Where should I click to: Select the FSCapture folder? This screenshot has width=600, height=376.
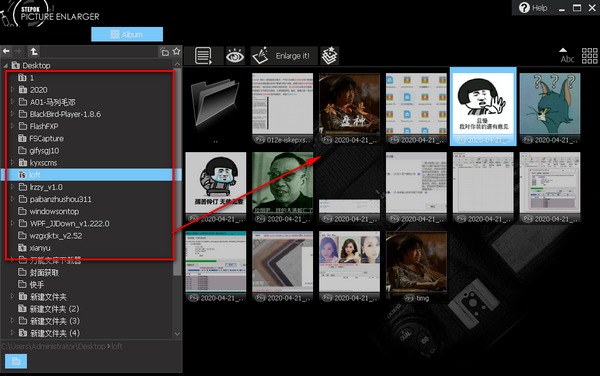pyautogui.click(x=47, y=138)
